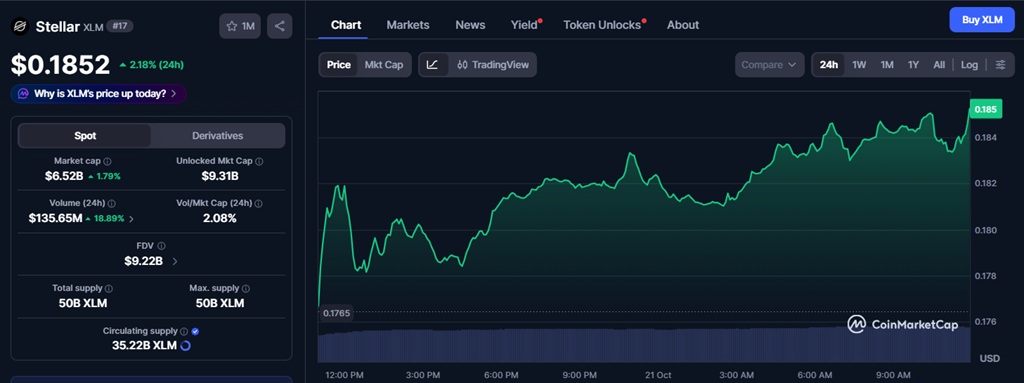Set chart range to 1W

(x=859, y=65)
